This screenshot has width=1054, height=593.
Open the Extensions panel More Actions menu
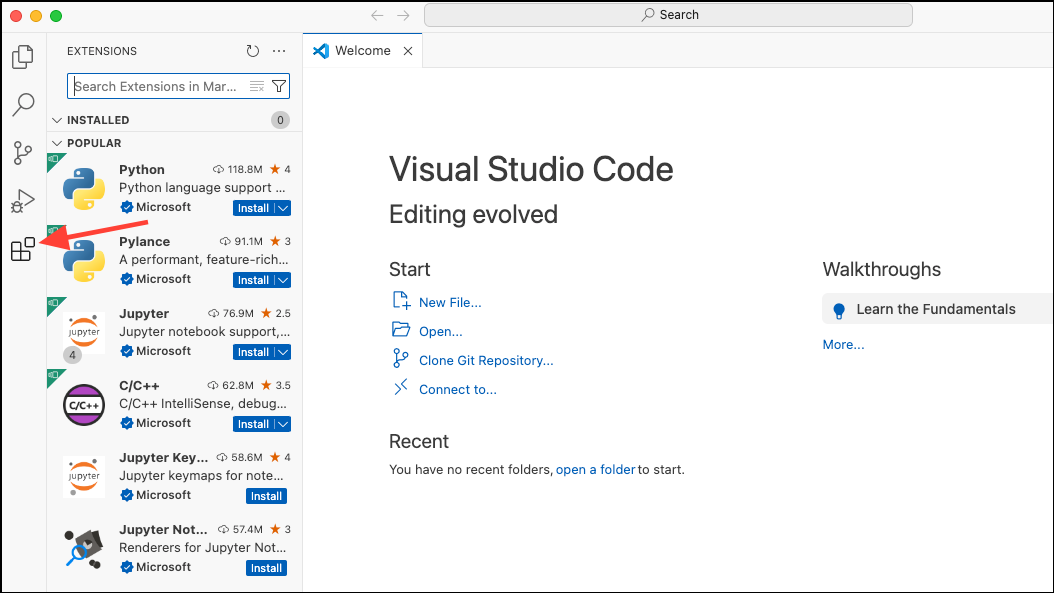(x=278, y=51)
